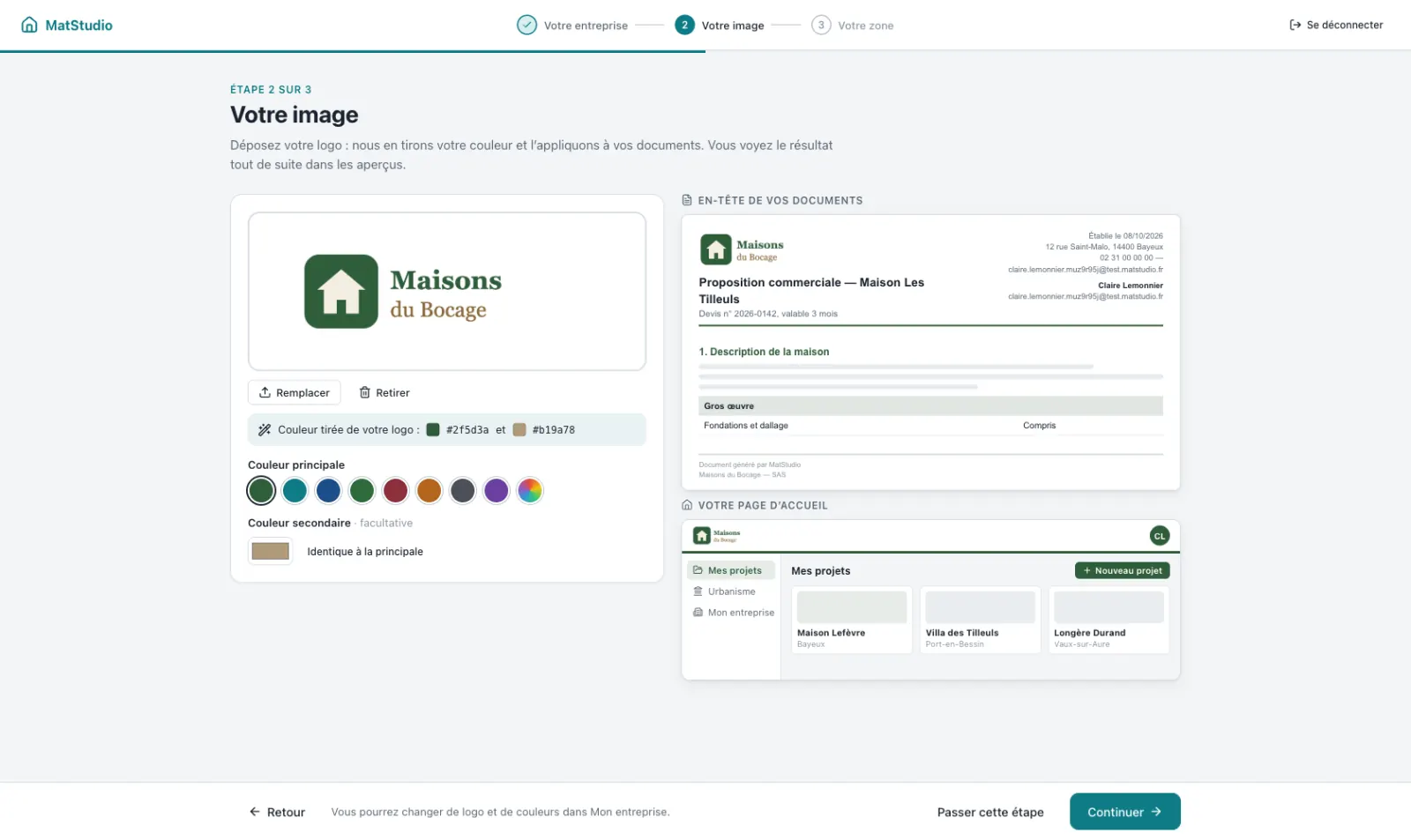The width and height of the screenshot is (1411, 840).
Task: Click Passer cette étape
Action: (x=990, y=812)
